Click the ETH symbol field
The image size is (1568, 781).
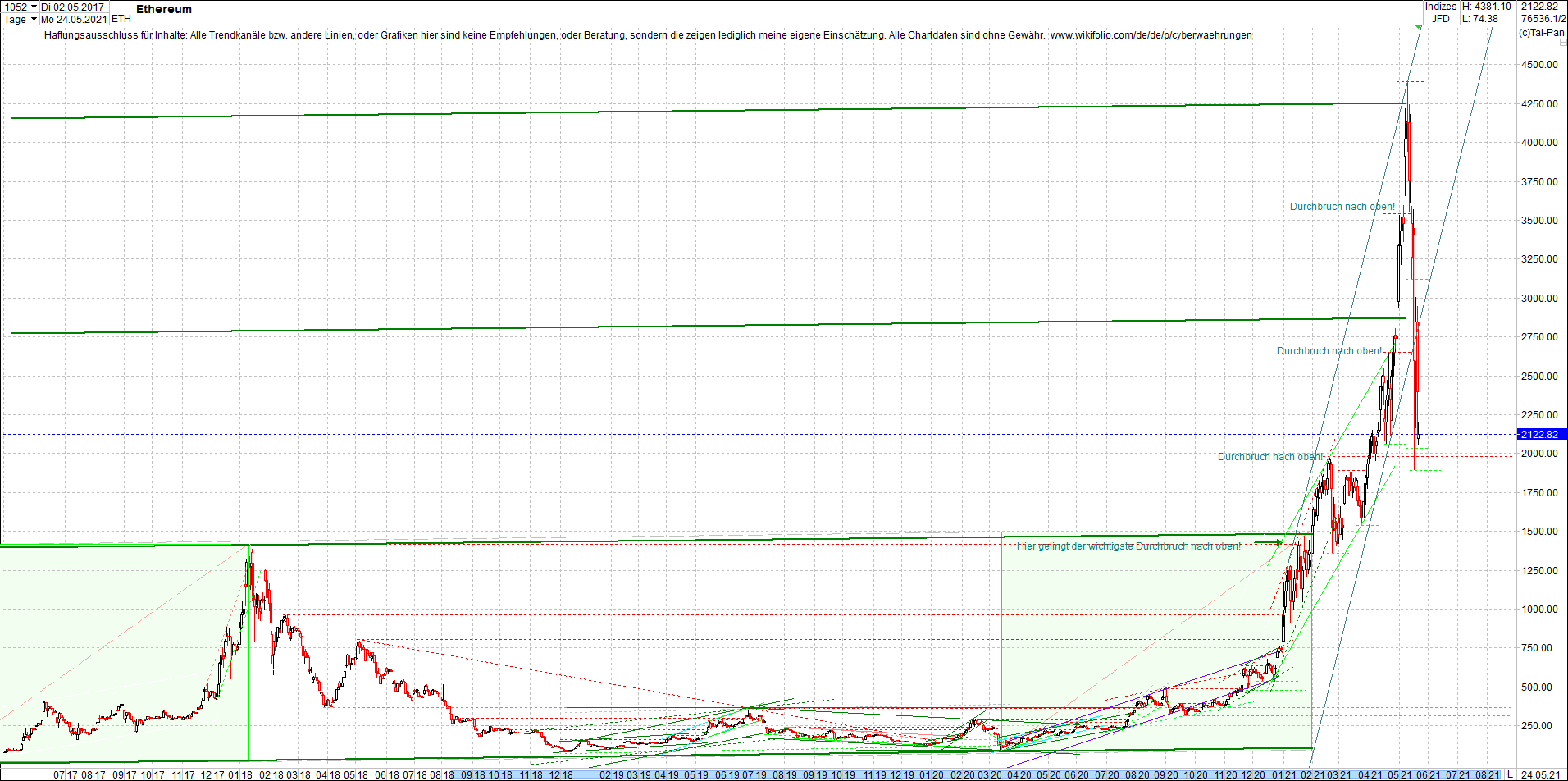tap(121, 19)
